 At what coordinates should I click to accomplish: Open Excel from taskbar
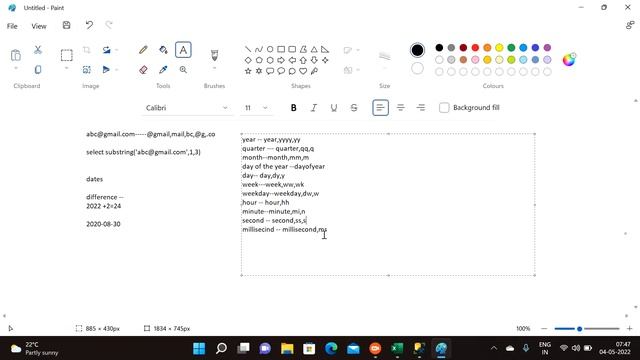point(397,349)
